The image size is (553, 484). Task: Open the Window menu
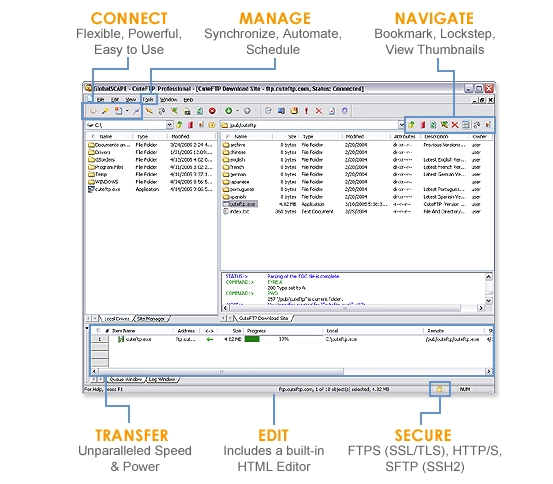pyautogui.click(x=169, y=100)
